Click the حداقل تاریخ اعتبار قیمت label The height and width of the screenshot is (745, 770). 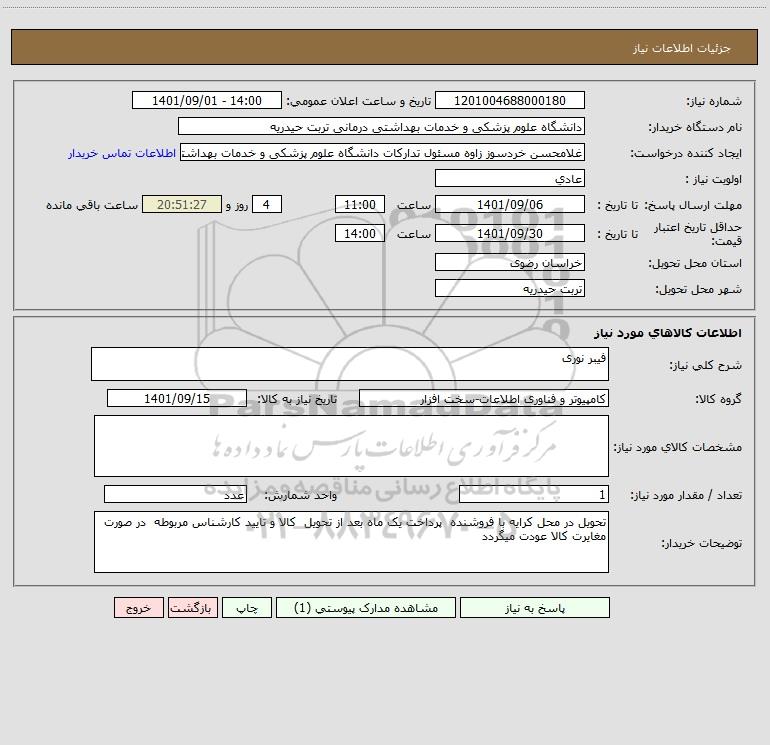coord(698,234)
